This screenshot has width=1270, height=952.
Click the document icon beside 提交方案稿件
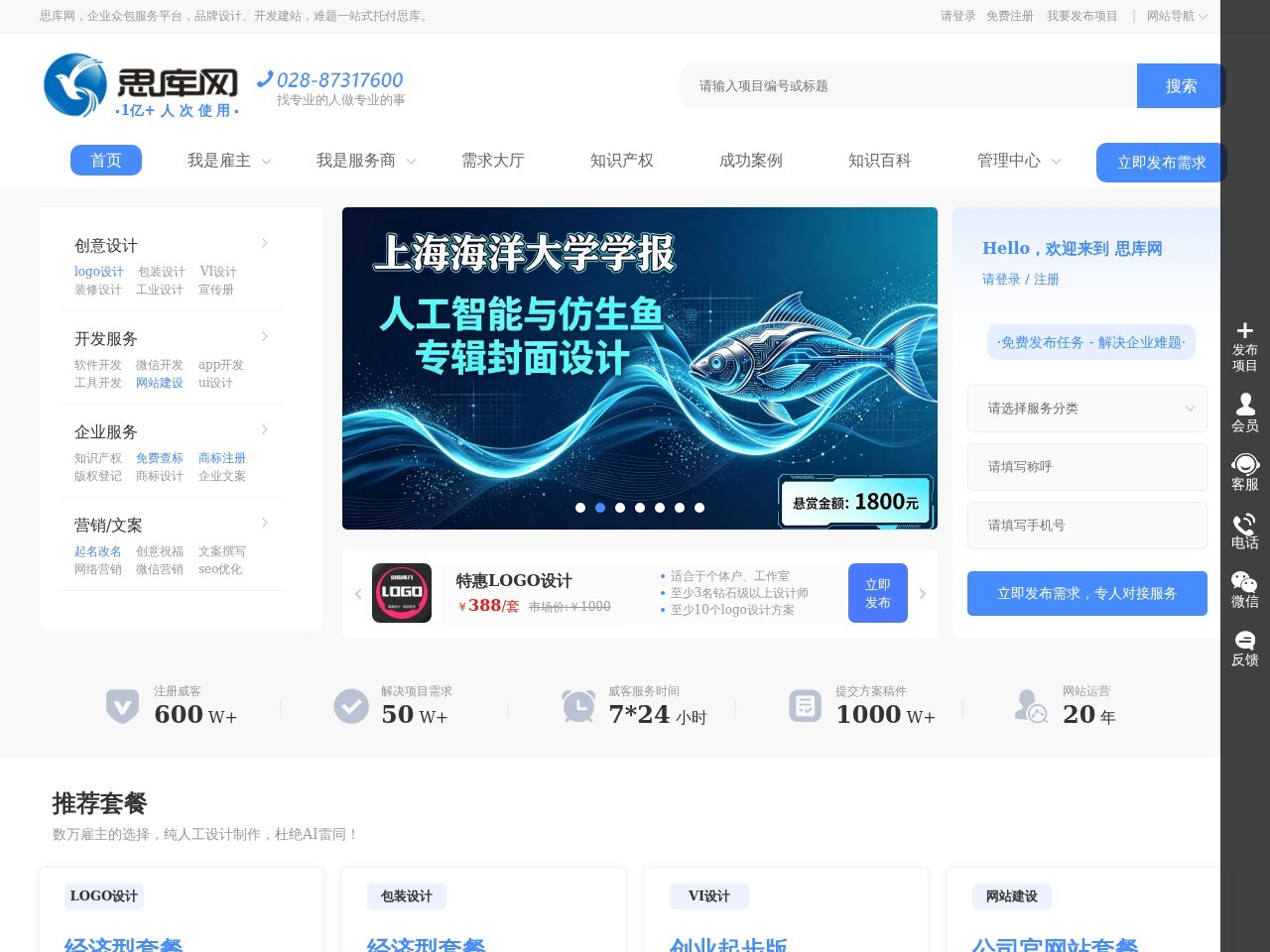tap(805, 706)
